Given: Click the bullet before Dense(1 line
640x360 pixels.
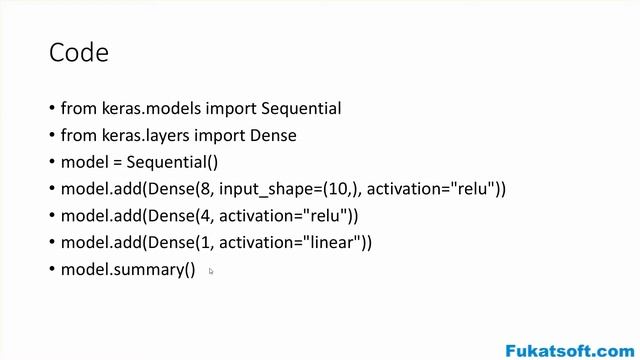Looking at the screenshot, I should pyautogui.click(x=52, y=242).
